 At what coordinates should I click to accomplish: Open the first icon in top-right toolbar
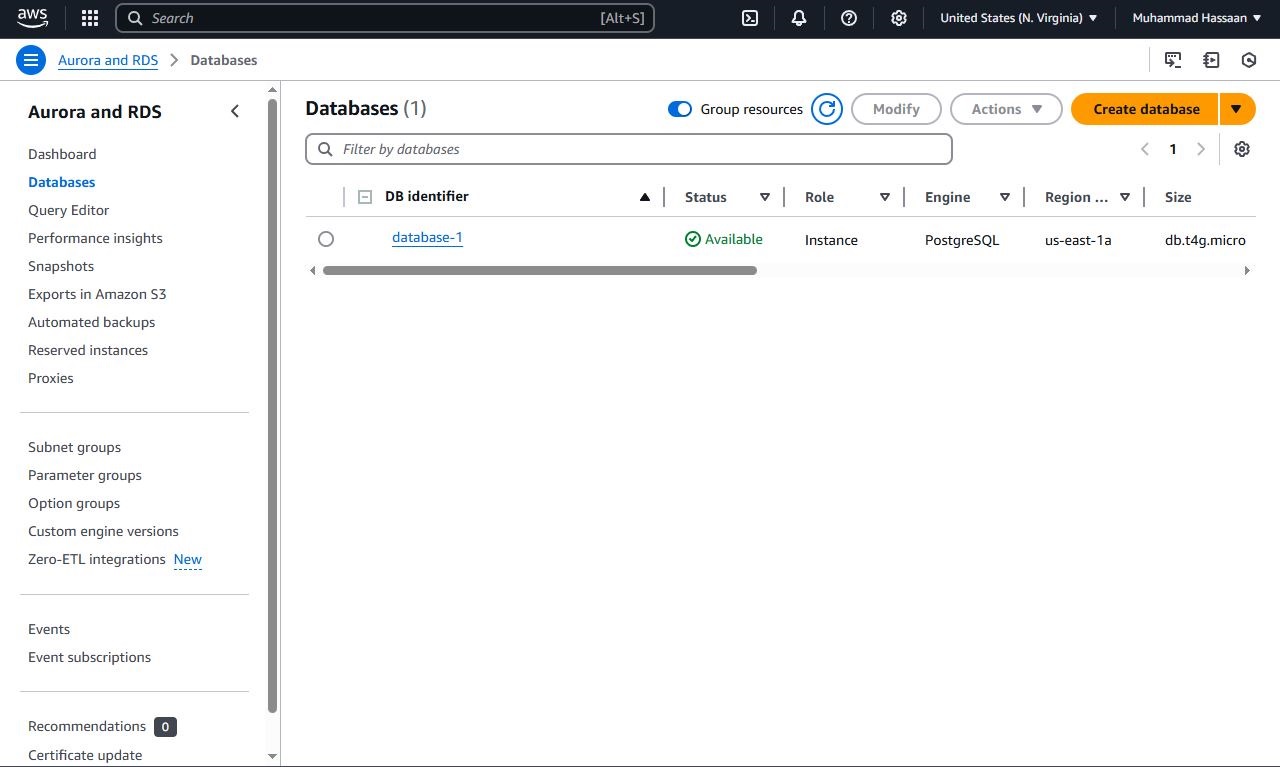pyautogui.click(x=1173, y=60)
